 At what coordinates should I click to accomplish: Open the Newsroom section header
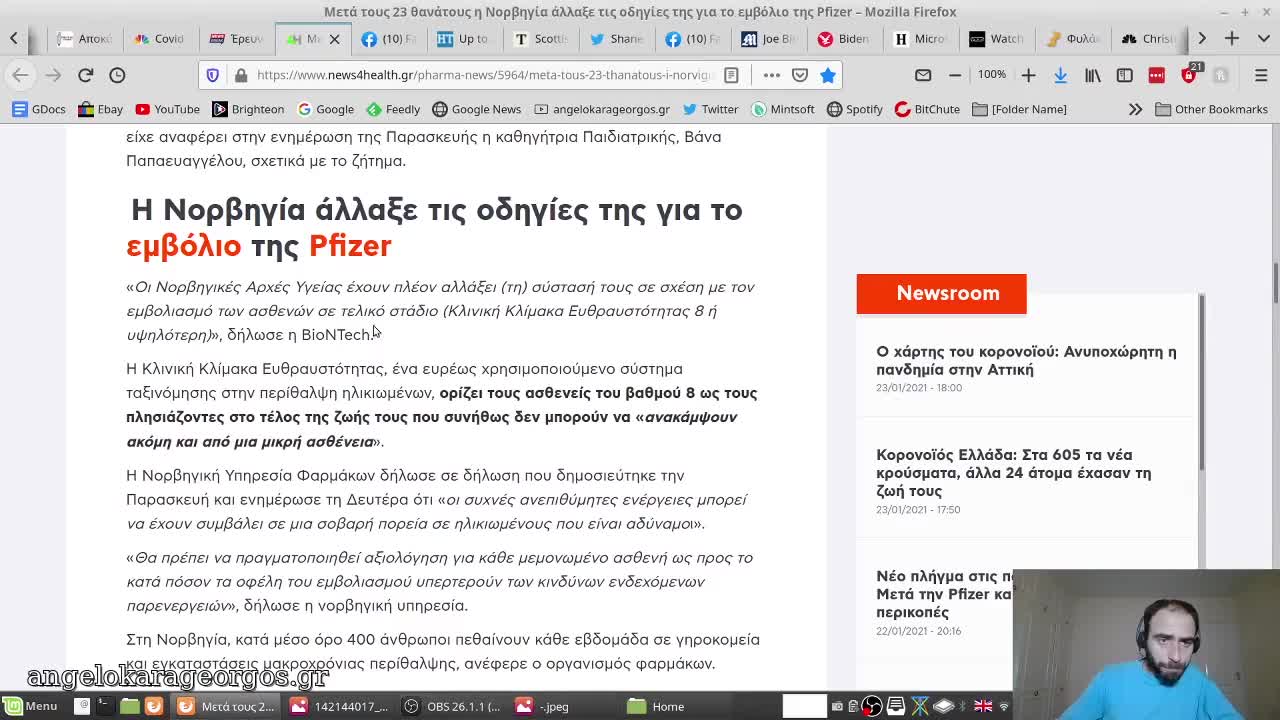point(941,294)
